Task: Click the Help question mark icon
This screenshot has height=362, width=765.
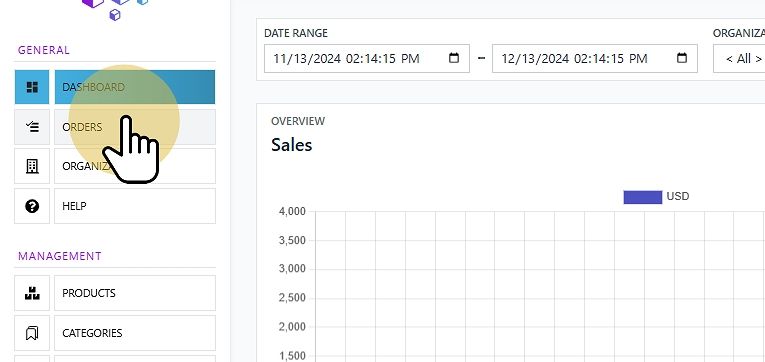Action: [x=32, y=206]
